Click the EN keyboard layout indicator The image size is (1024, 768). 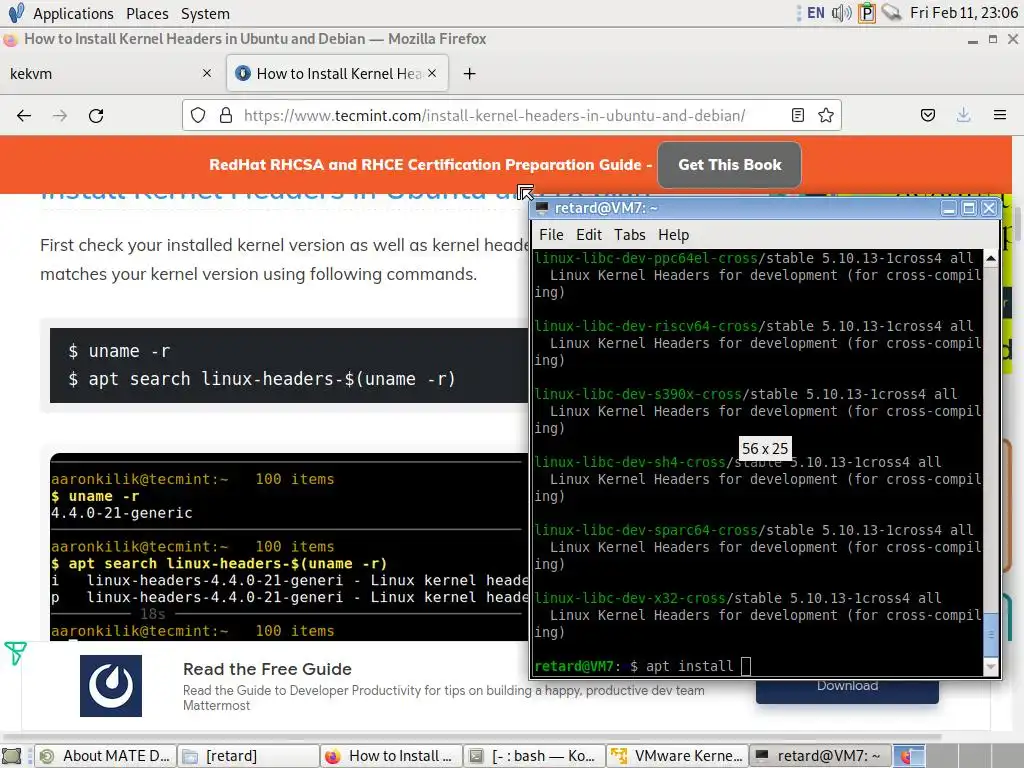(816, 12)
